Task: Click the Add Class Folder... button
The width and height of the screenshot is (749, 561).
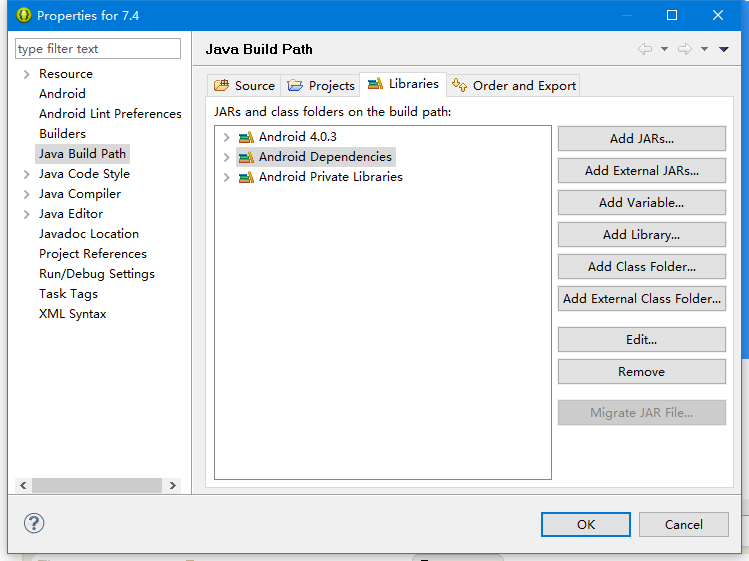Action: tap(642, 267)
